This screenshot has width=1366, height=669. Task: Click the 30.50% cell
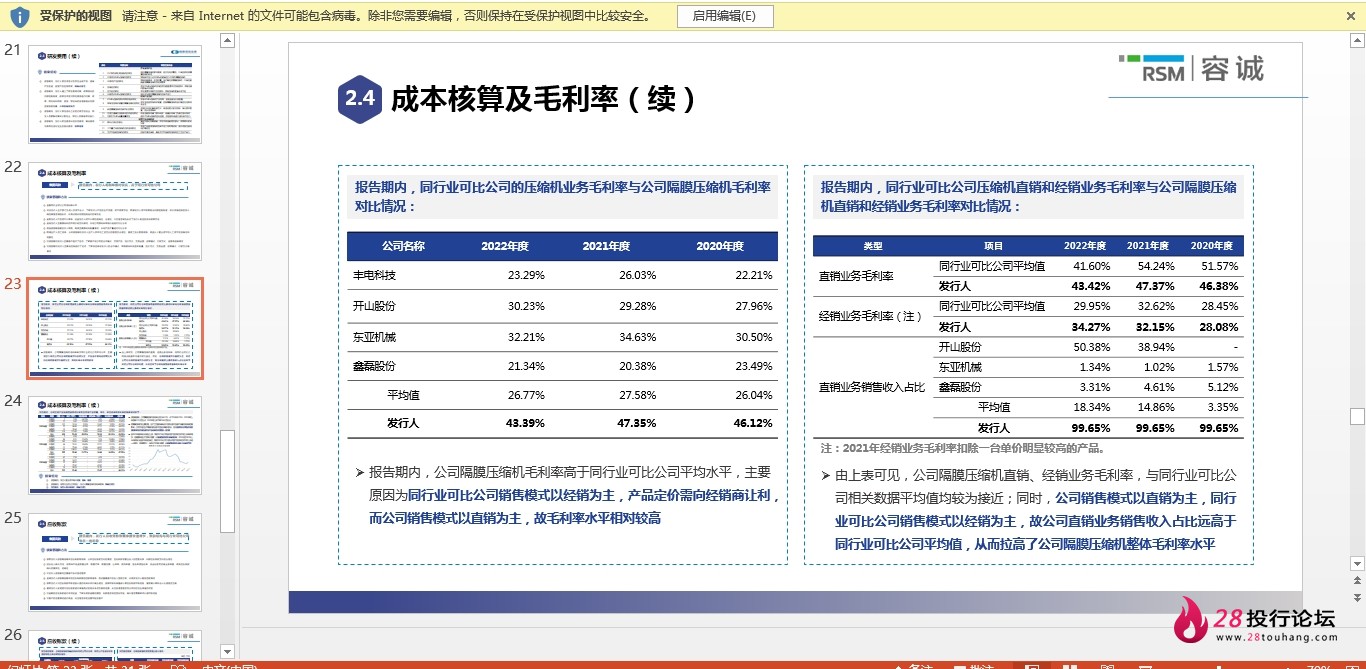pyautogui.click(x=754, y=337)
